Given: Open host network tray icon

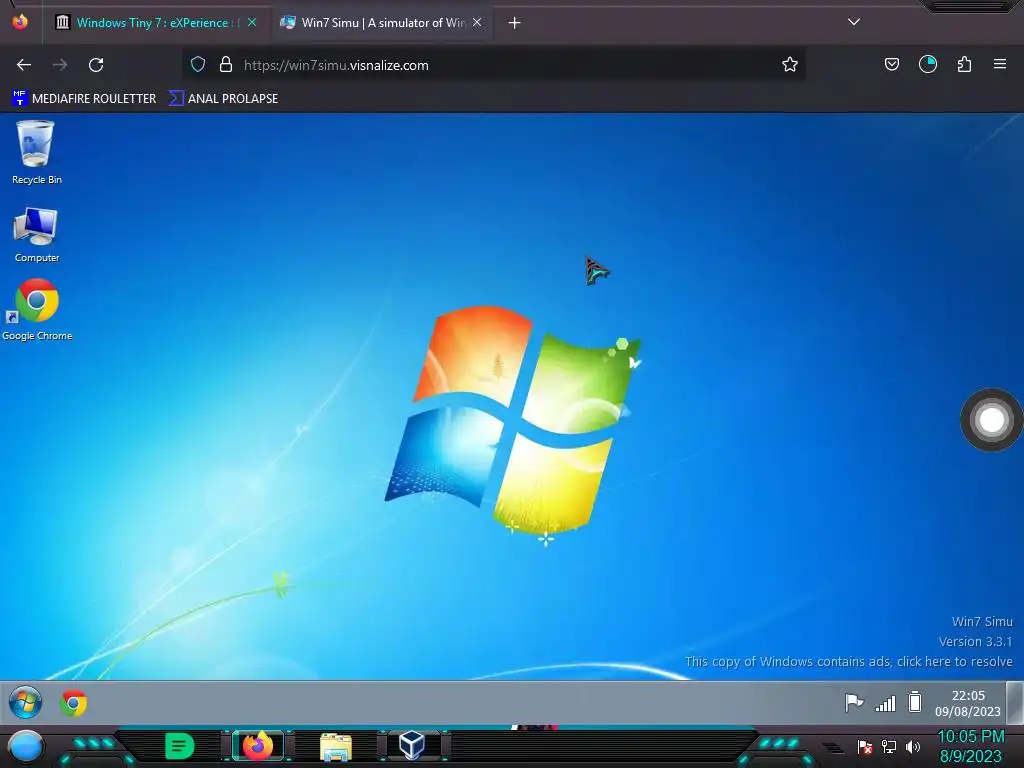Looking at the screenshot, I should tap(889, 747).
